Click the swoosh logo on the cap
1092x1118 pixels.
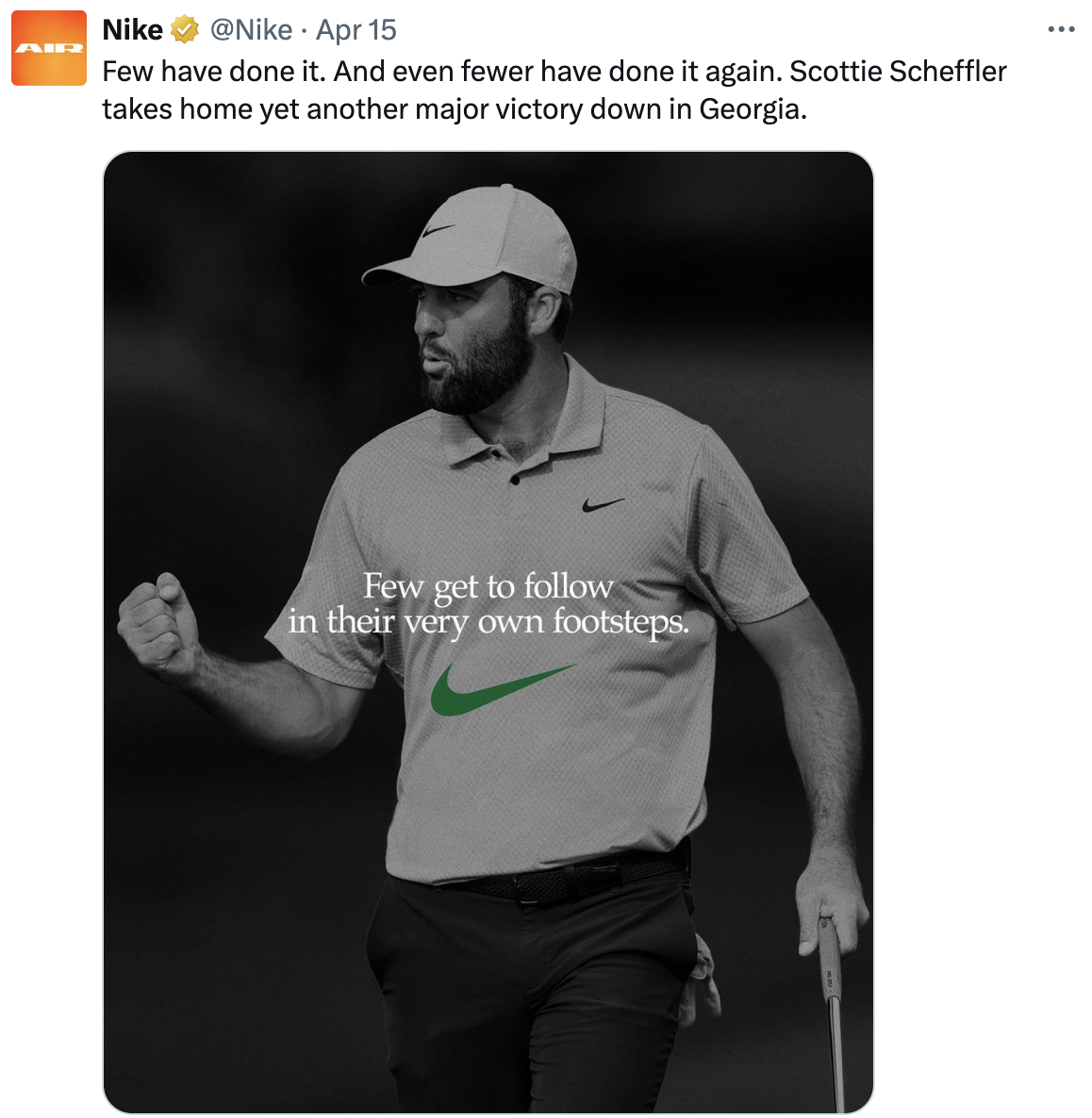coord(438,230)
